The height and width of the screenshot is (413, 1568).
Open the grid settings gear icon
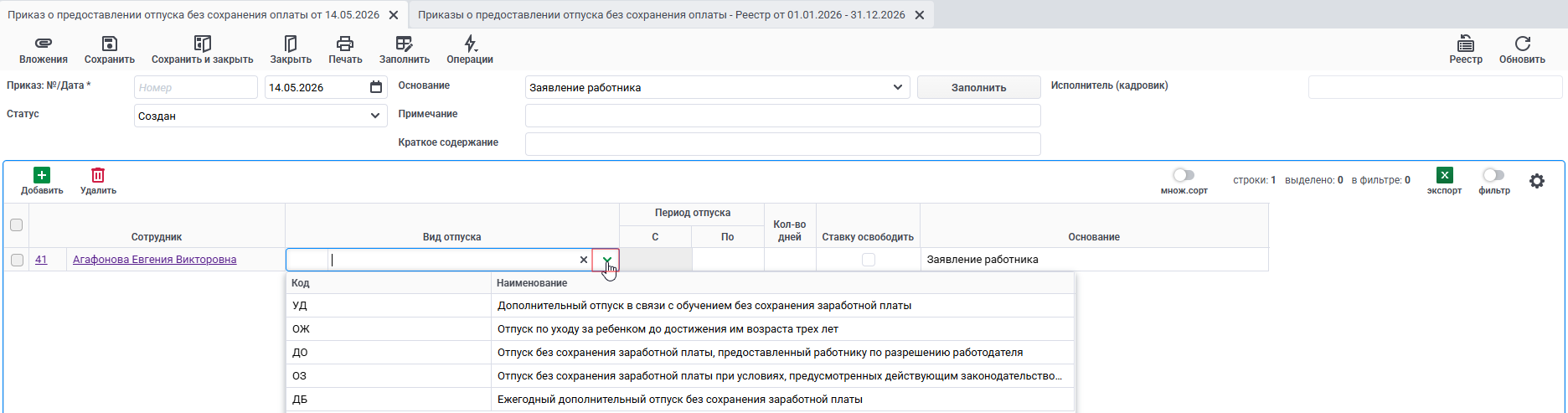click(1537, 181)
